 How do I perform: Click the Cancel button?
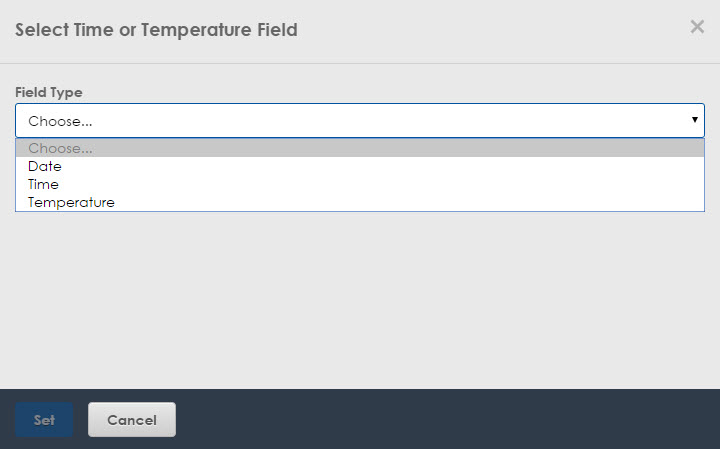coord(132,420)
